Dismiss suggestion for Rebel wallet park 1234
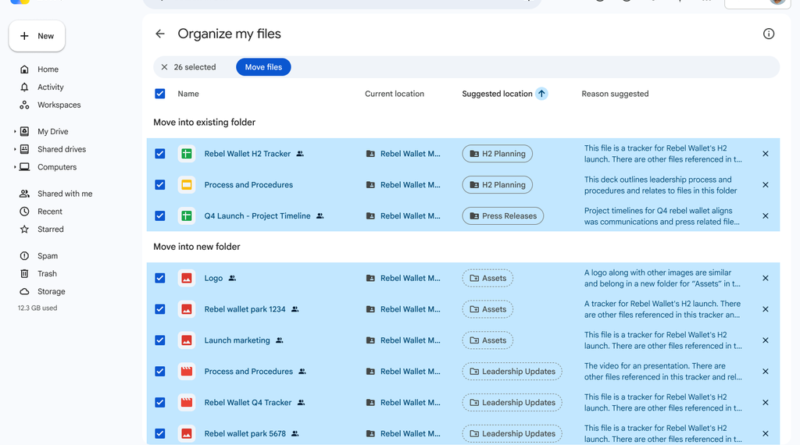Screen dimensions: 800x445 [x=765, y=309]
